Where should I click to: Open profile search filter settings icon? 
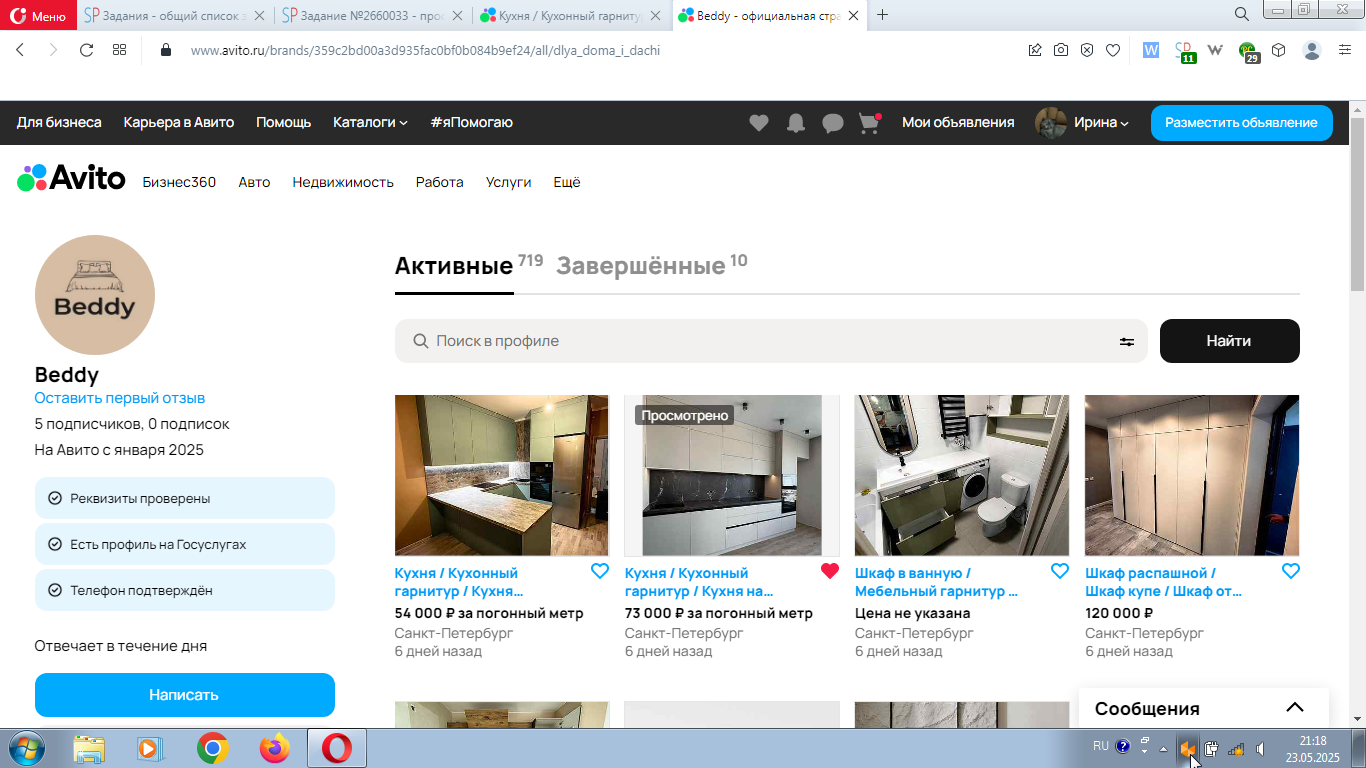click(x=1127, y=342)
